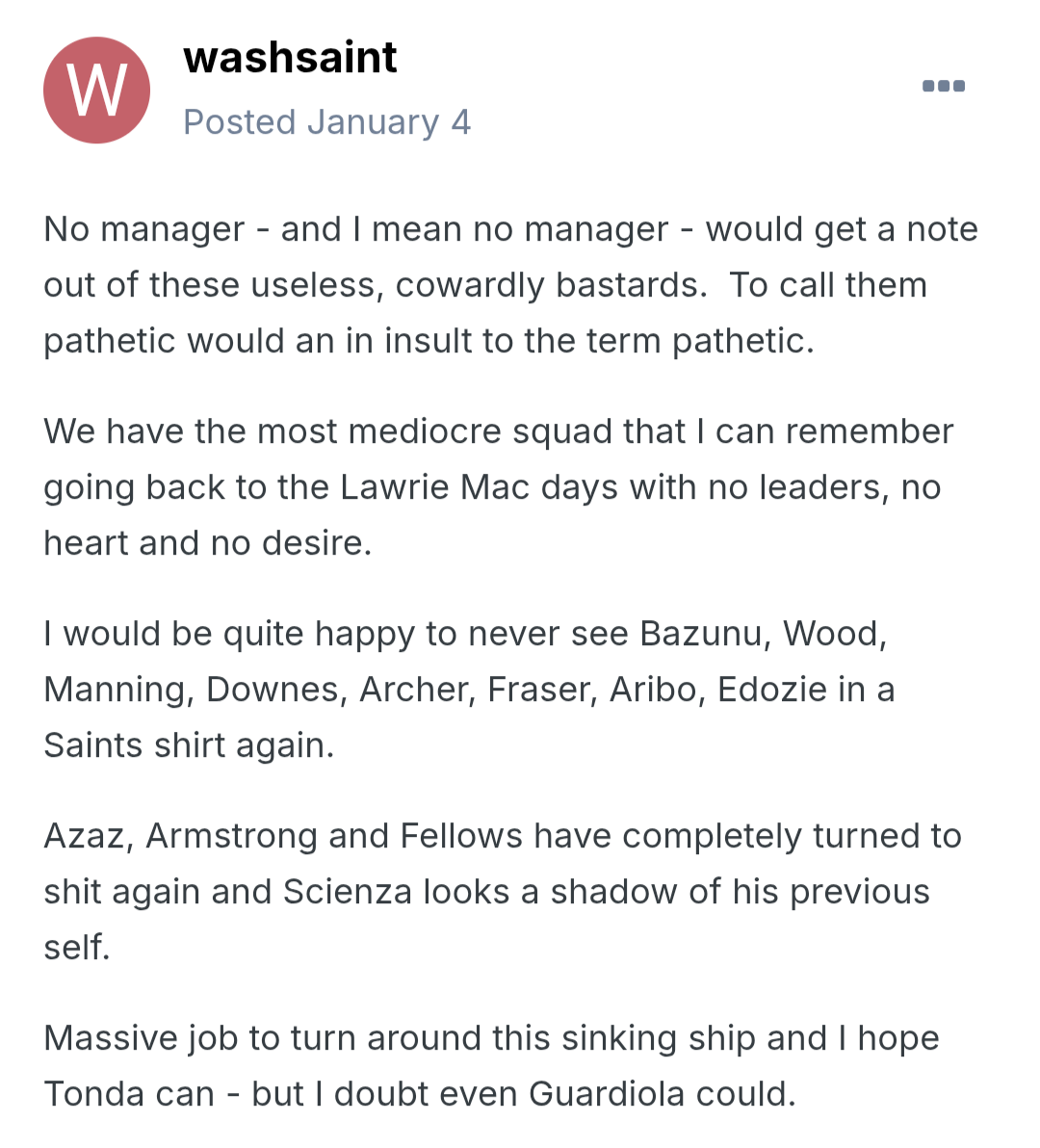Viewport: 1040px width, 1148px height.
Task: Open the three-dot post options menu
Action: (943, 87)
